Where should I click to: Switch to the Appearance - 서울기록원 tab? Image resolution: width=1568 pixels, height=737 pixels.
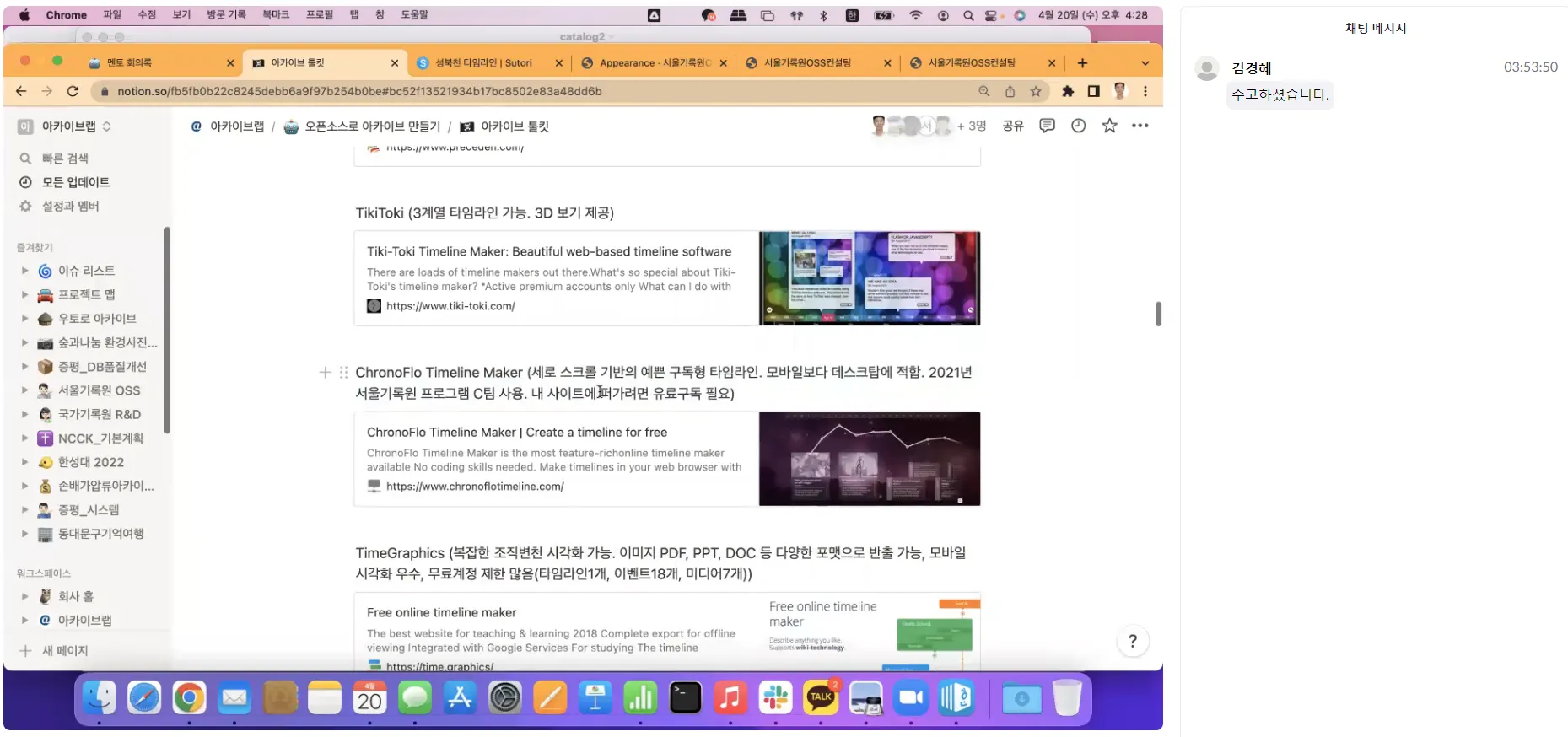click(x=654, y=63)
